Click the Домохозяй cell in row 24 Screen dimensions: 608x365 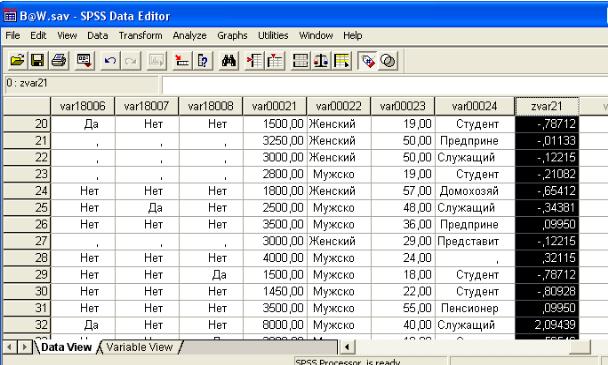[475, 191]
